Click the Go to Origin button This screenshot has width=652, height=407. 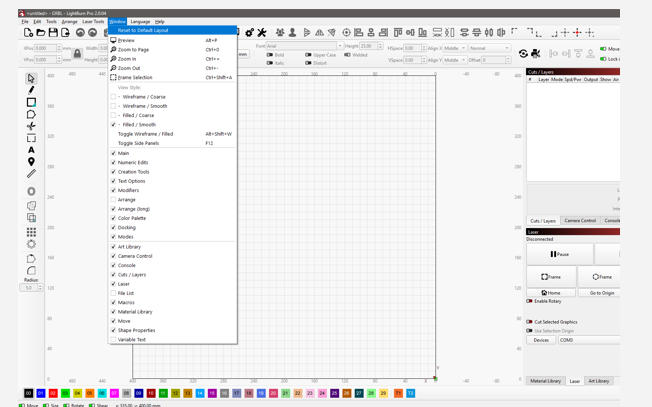point(601,293)
